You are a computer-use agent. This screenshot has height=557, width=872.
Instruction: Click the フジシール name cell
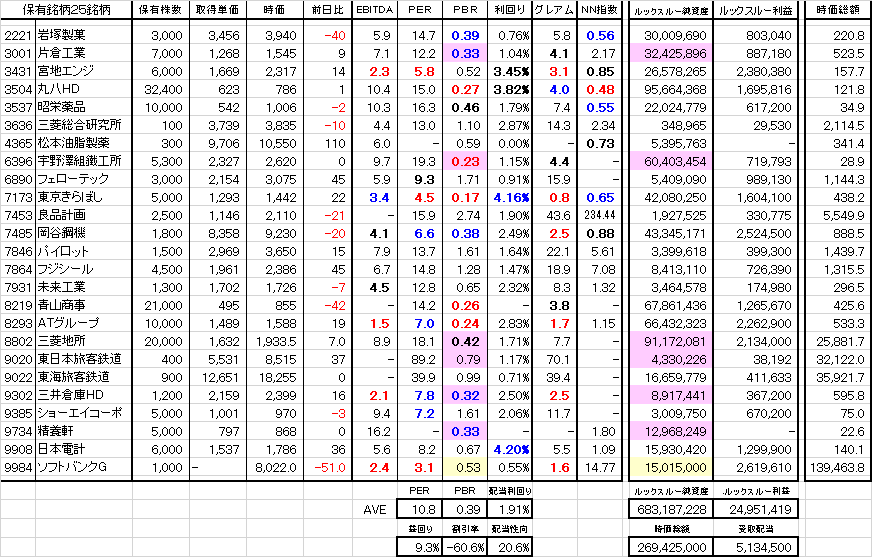pos(65,269)
